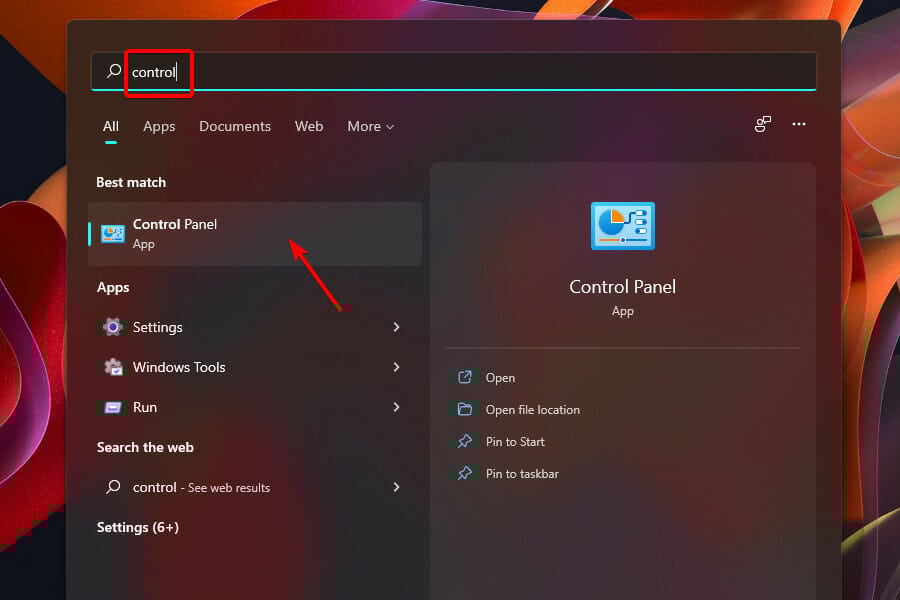The image size is (900, 600).
Task: Click the large Control Panel icon in preview pane
Action: point(622,225)
